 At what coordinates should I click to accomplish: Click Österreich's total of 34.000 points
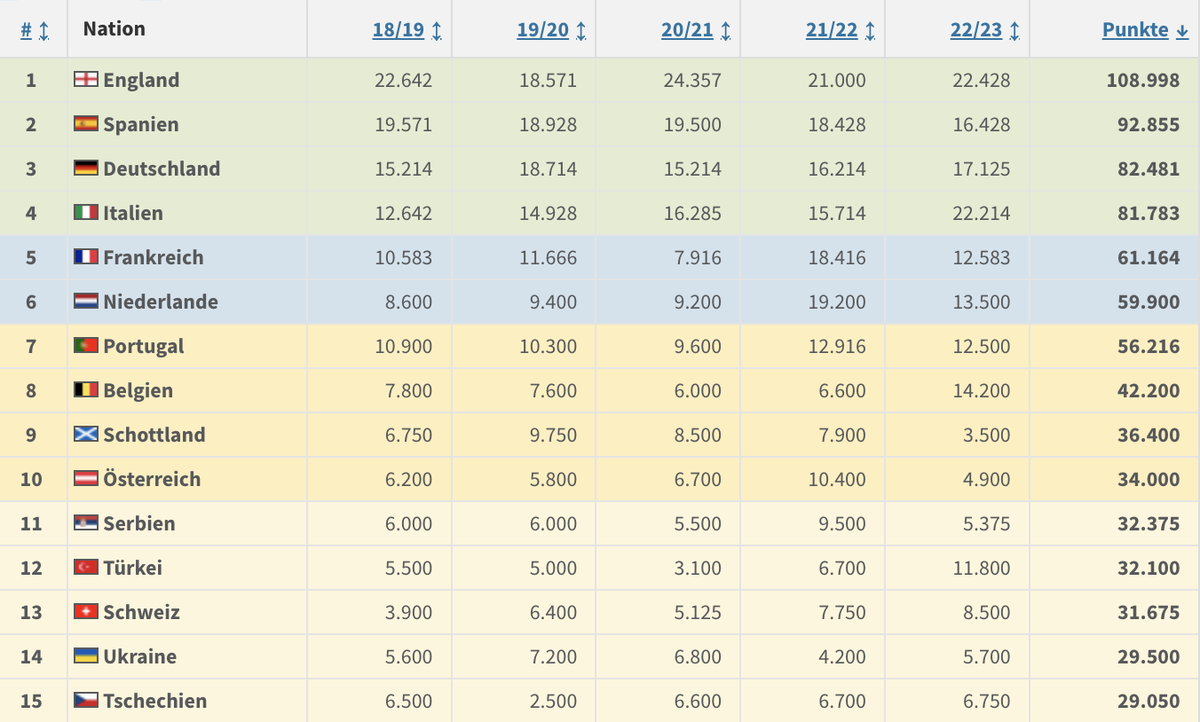(x=1149, y=478)
